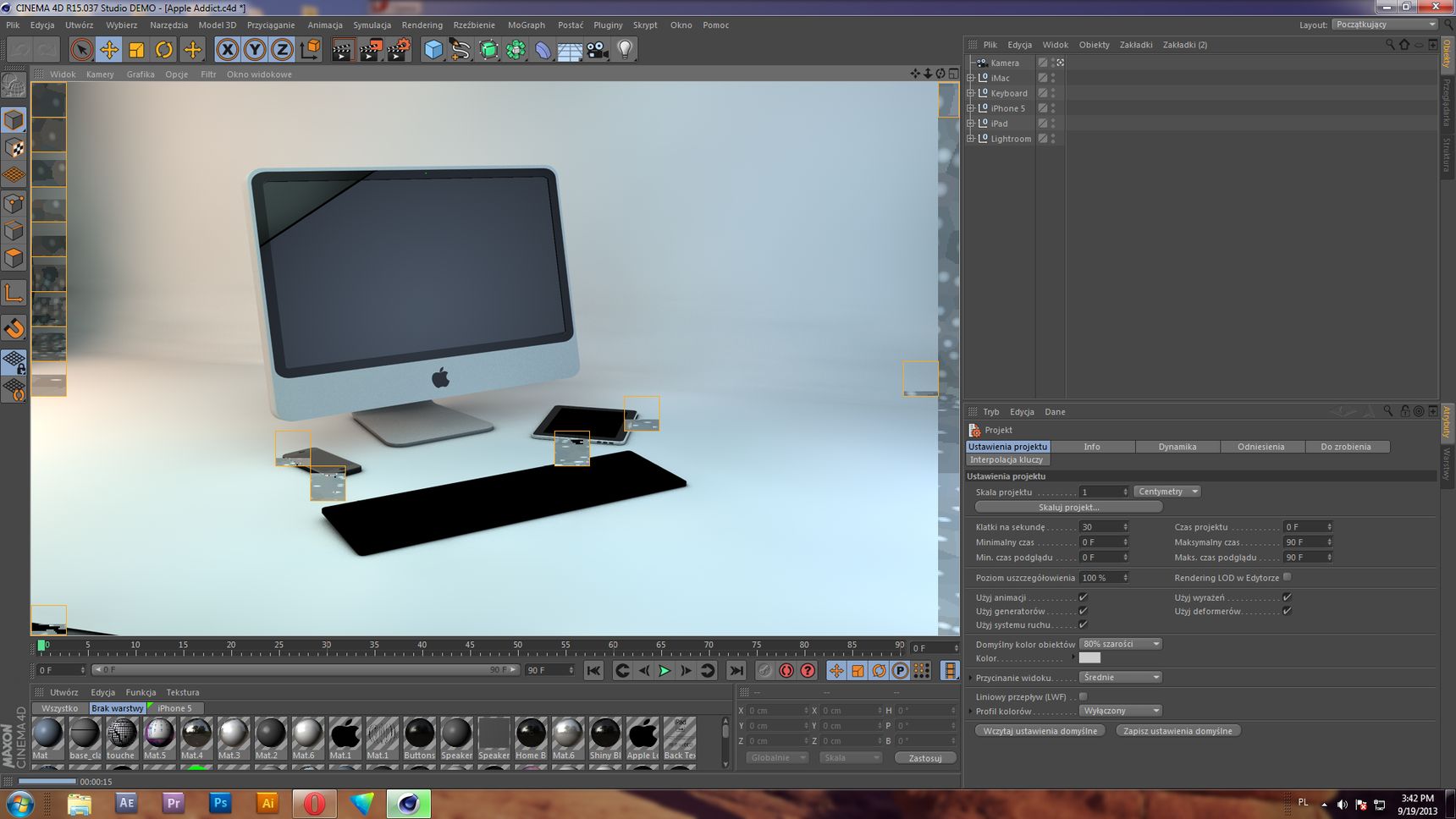Toggle Użyj systemu ruchu checkbox
The width and height of the screenshot is (1456, 819).
1083,624
